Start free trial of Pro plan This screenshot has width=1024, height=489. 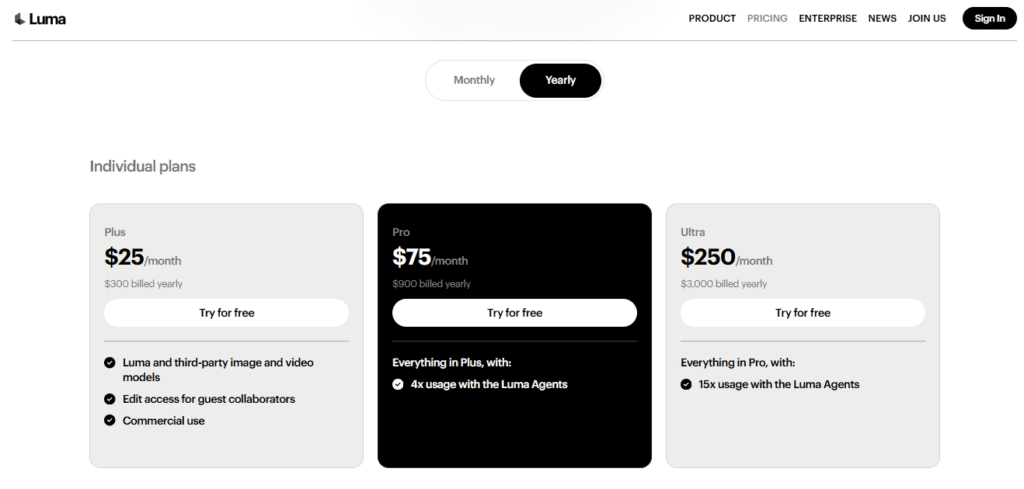(514, 313)
